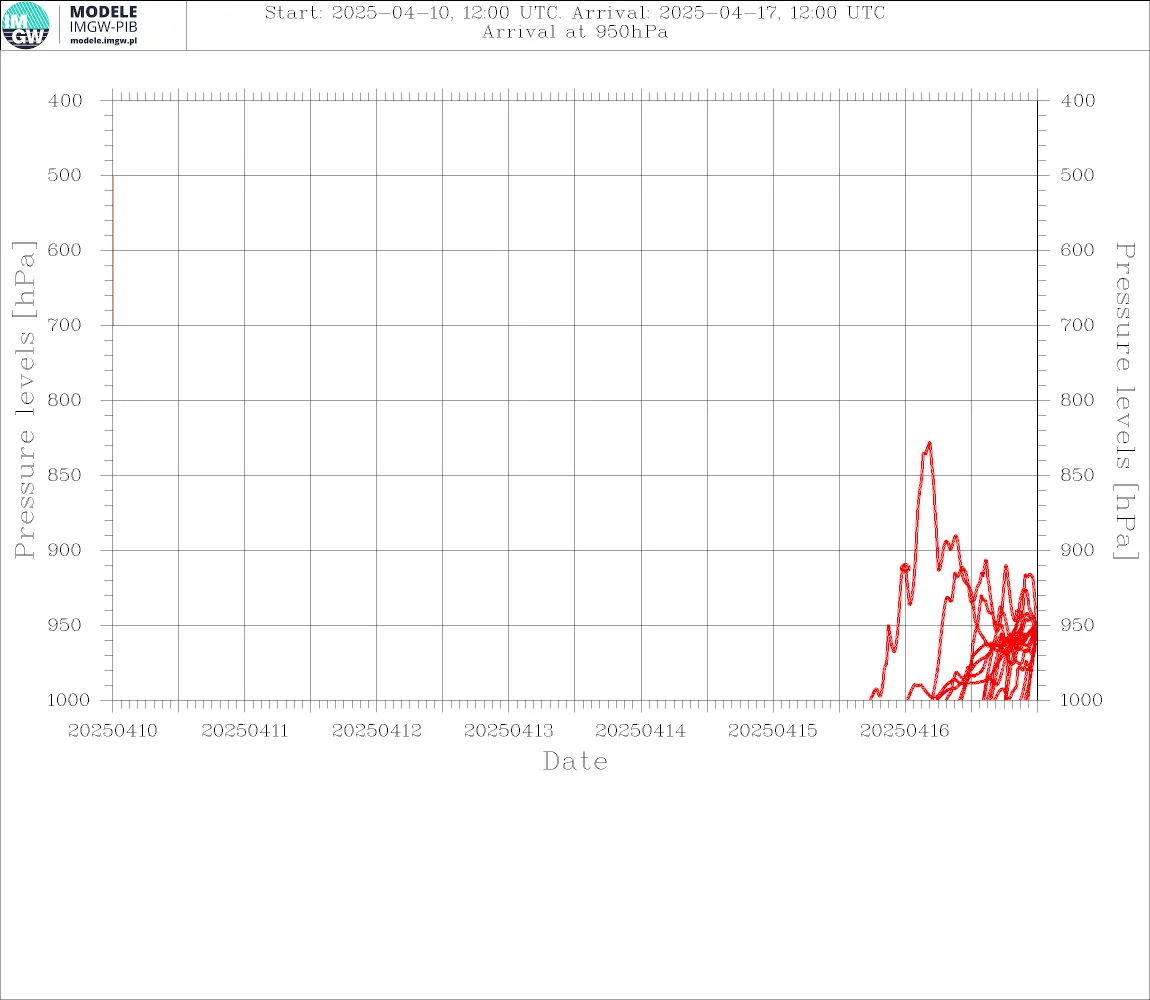
Task: Click the highest red trajectory peak near 830 hPa
Action: click(x=929, y=444)
